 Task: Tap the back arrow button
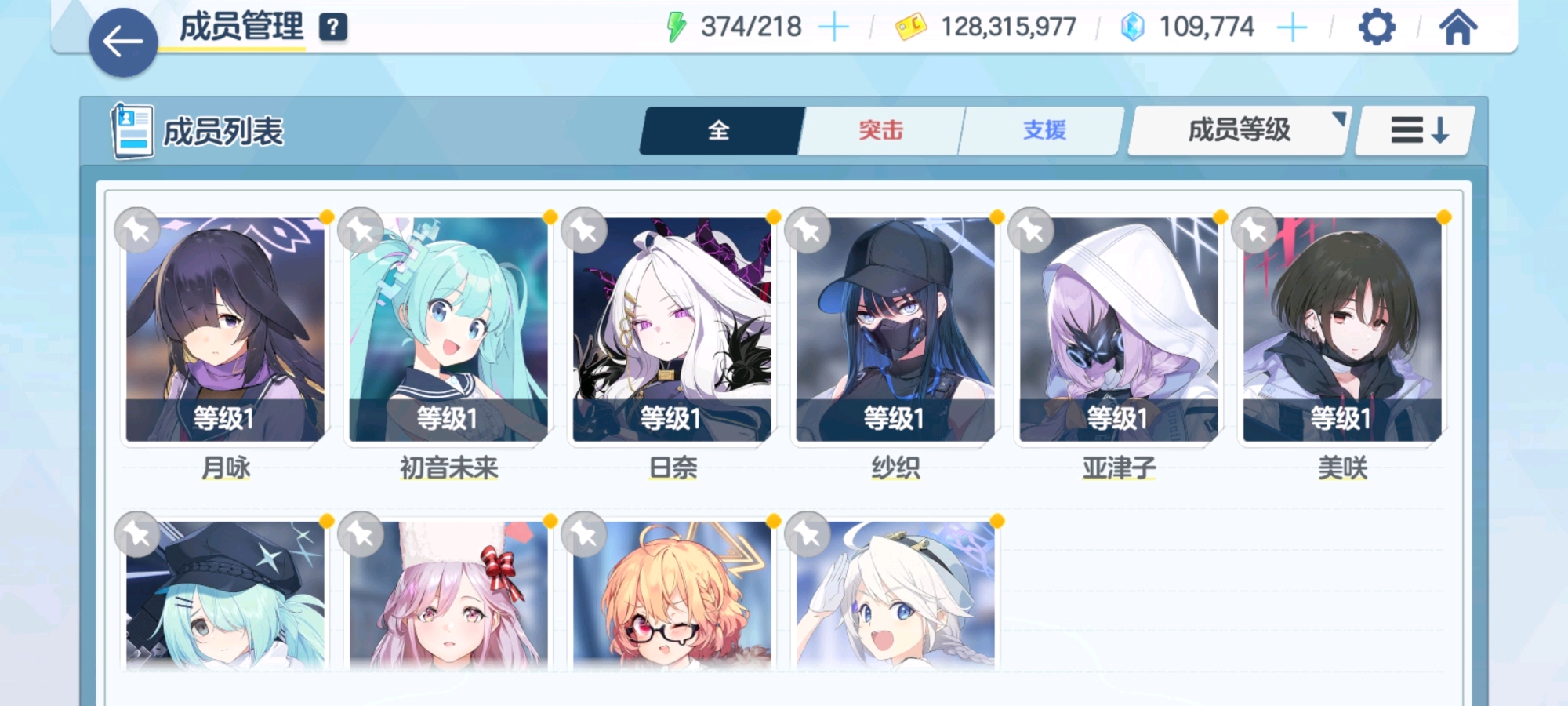[x=123, y=42]
